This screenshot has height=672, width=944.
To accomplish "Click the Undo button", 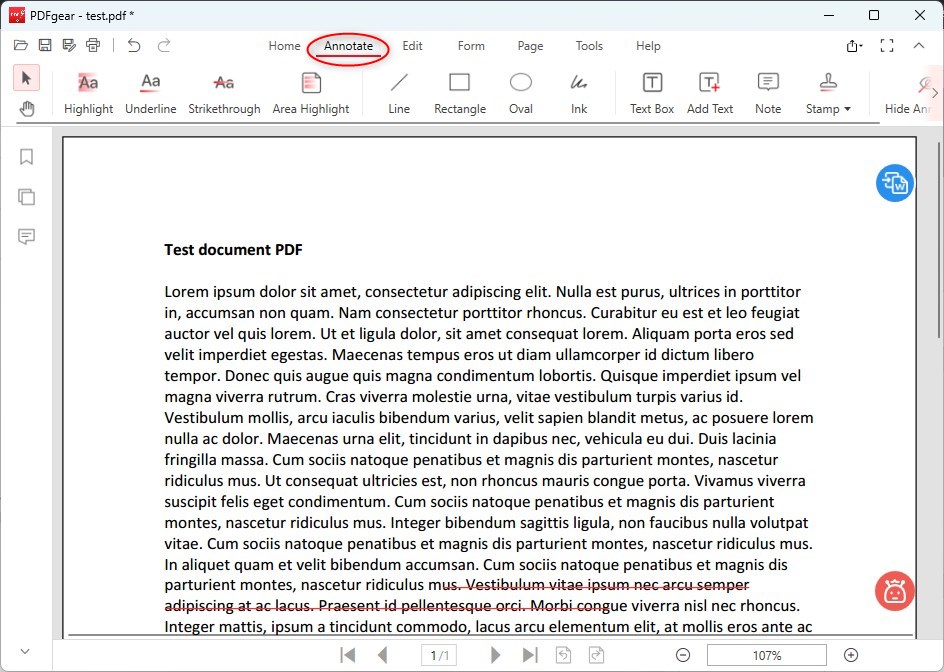I will pos(135,45).
